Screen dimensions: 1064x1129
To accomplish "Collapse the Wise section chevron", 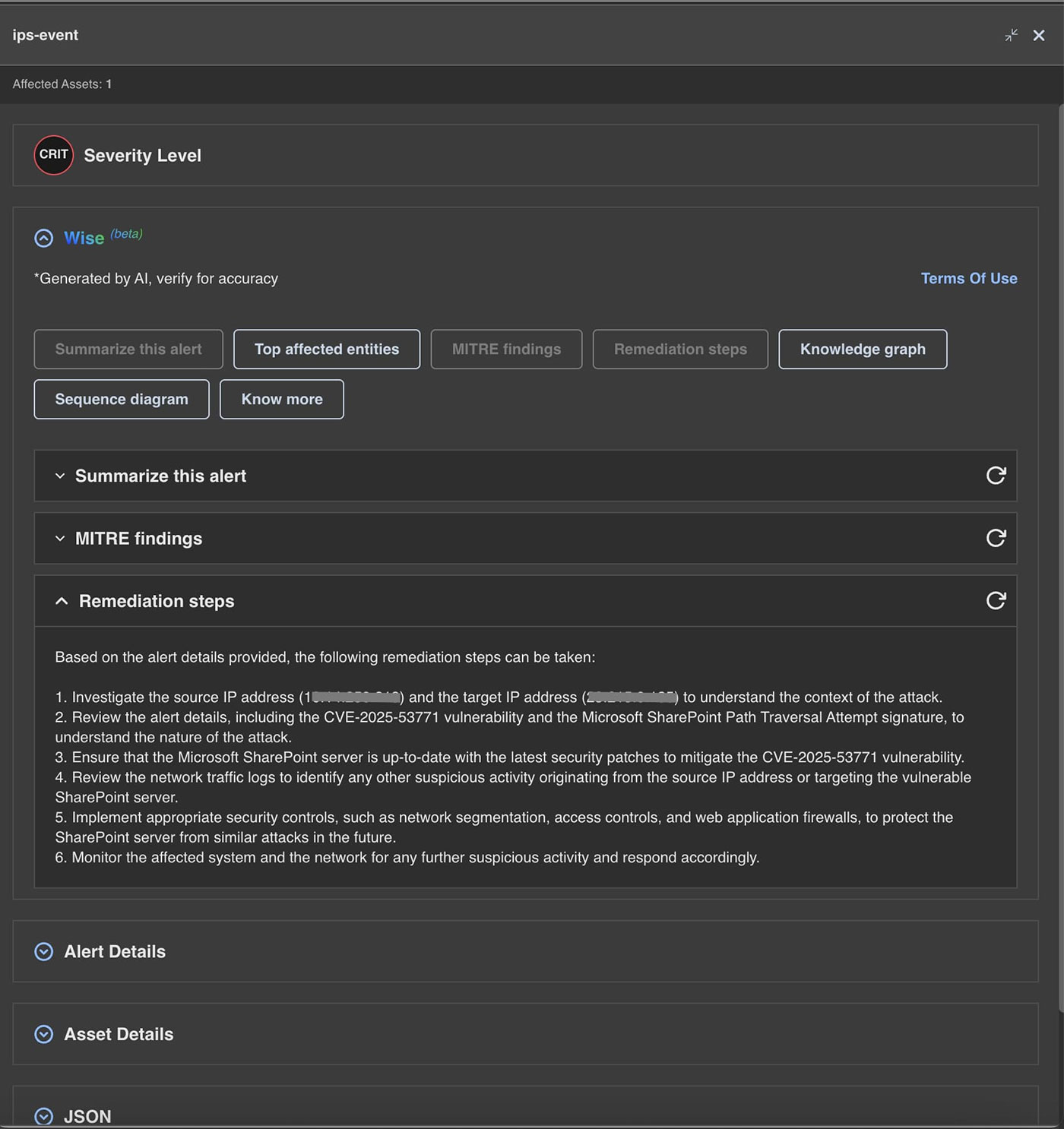I will tap(44, 238).
